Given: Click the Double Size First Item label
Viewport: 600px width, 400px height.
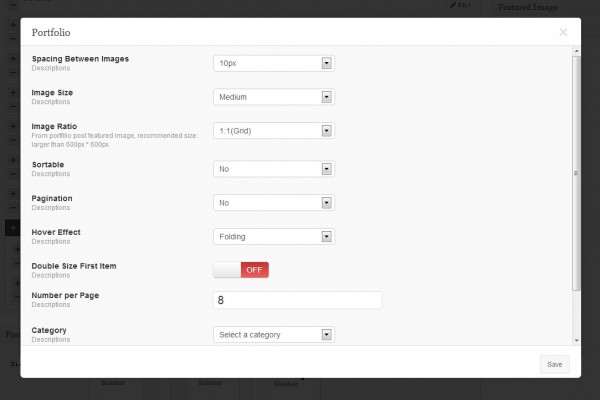Looking at the screenshot, I should click(74, 266).
